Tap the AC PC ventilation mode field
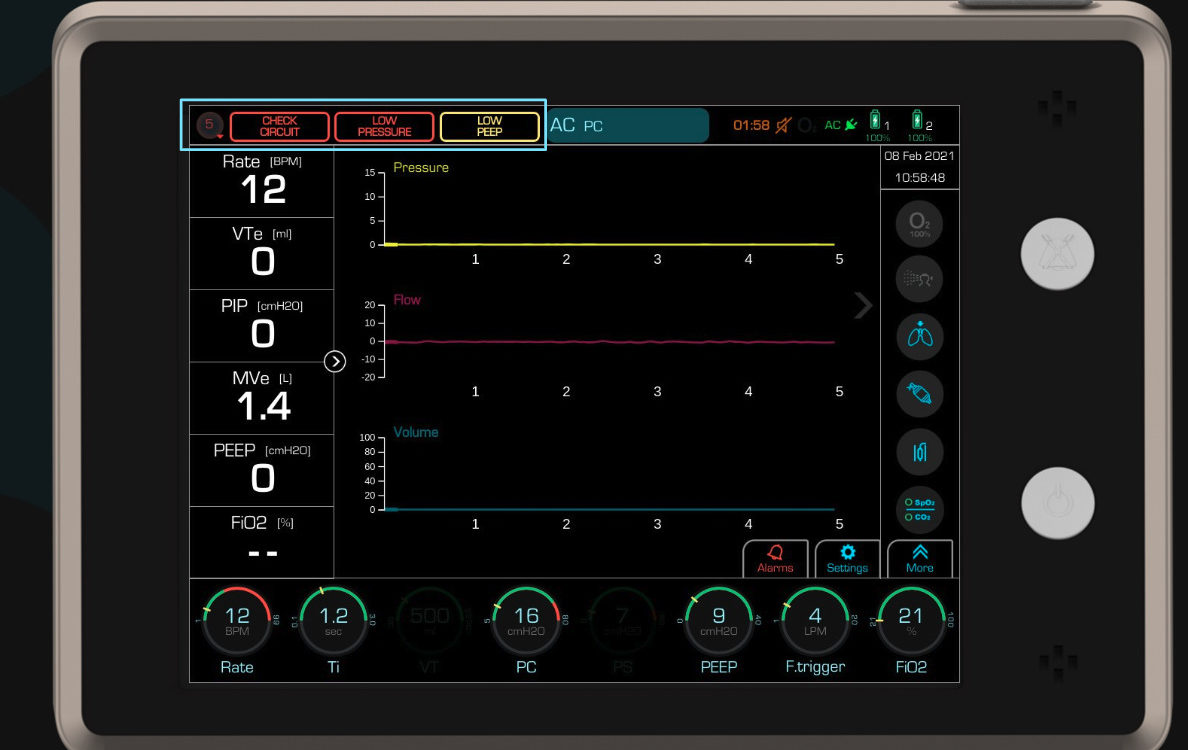This screenshot has height=750, width=1188. [627, 126]
